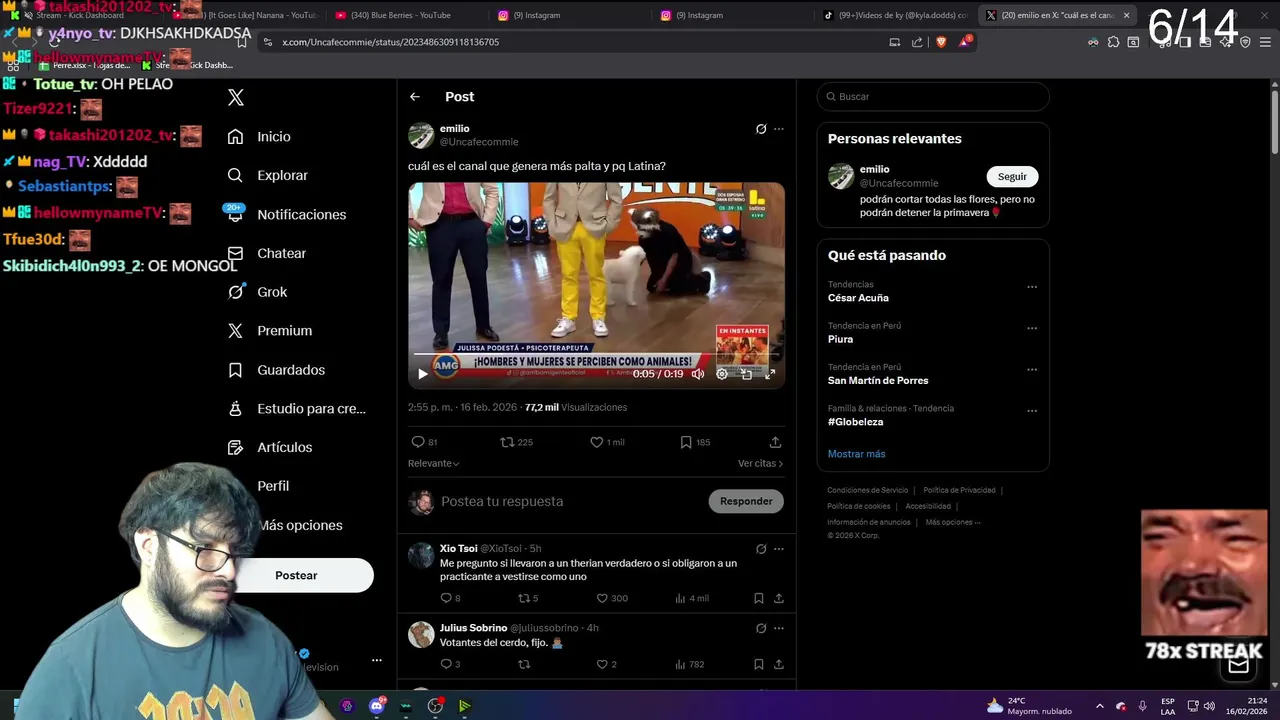Open Chatear messages
The height and width of the screenshot is (720, 1280).
pos(267,254)
